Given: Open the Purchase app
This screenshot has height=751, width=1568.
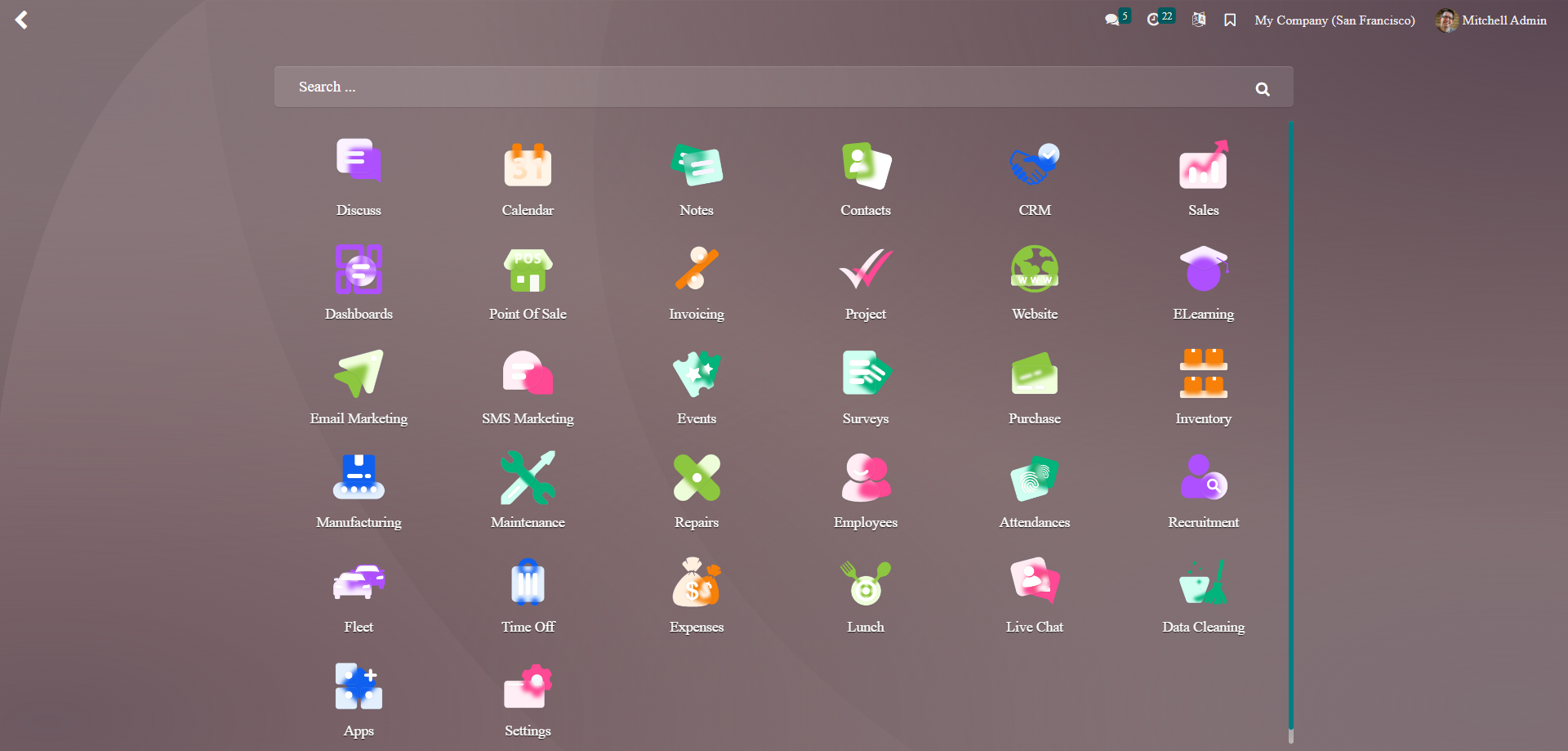Looking at the screenshot, I should click(1035, 385).
